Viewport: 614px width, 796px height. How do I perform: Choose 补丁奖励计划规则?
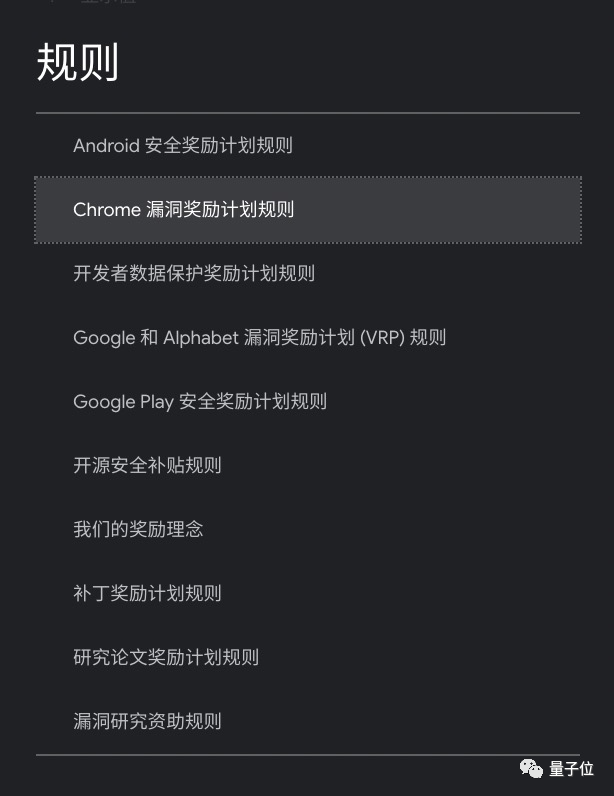point(147,594)
